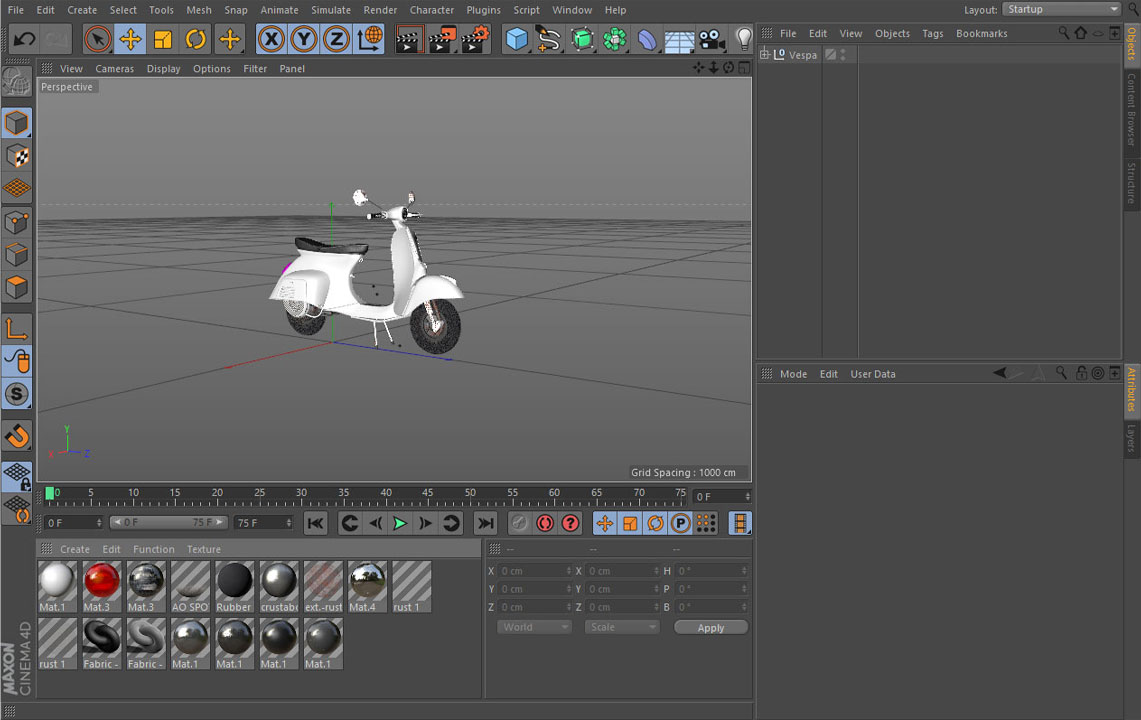Select the Live Selection tool
This screenshot has height=720, width=1141.
(x=97, y=39)
